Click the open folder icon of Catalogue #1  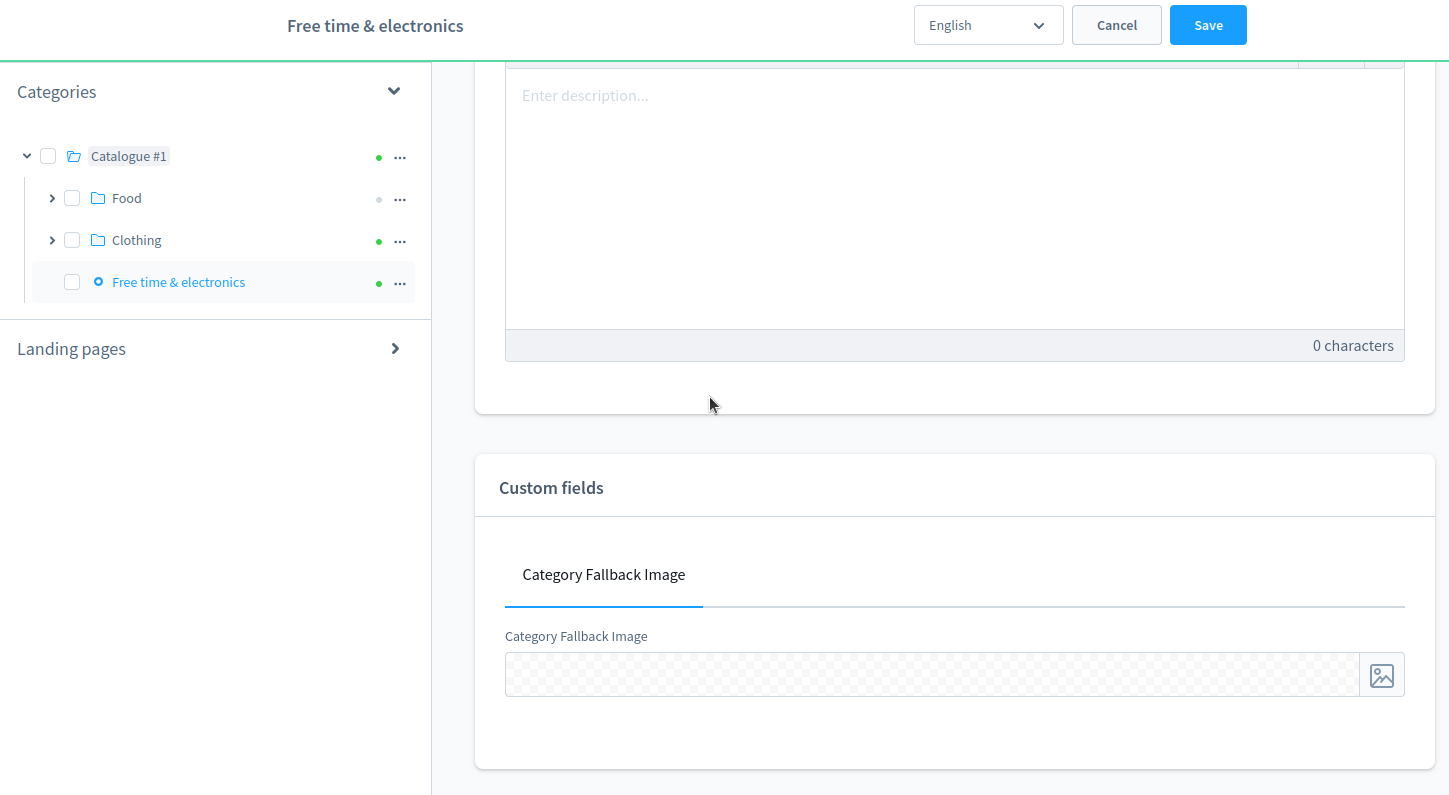point(74,156)
